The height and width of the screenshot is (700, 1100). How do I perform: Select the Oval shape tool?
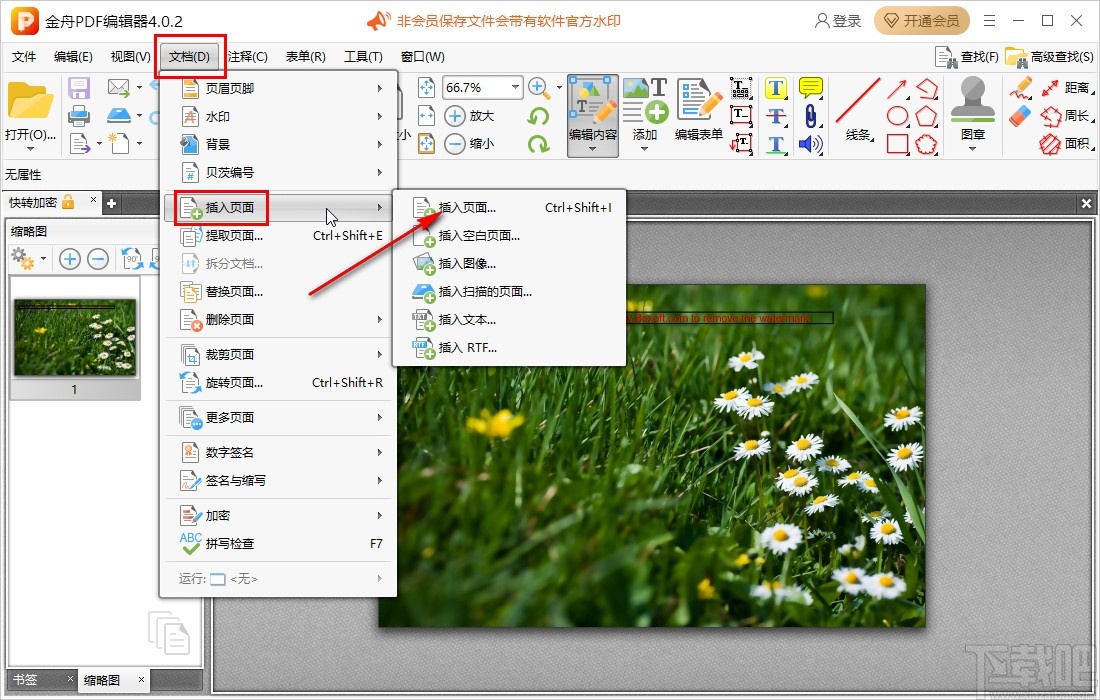[898, 116]
